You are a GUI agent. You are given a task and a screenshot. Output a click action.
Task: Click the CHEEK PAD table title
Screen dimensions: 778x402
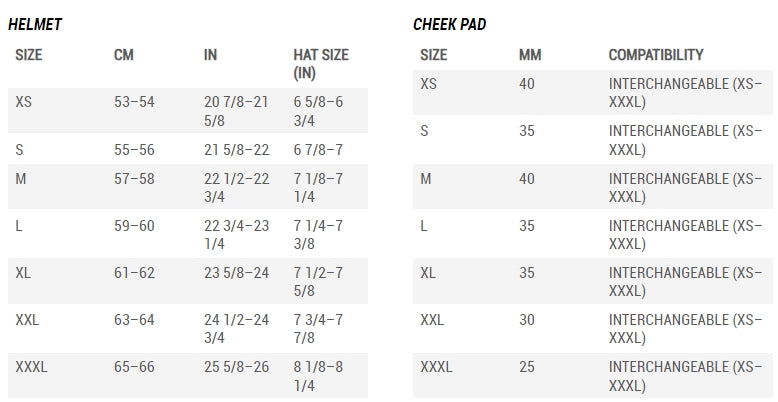click(x=450, y=24)
